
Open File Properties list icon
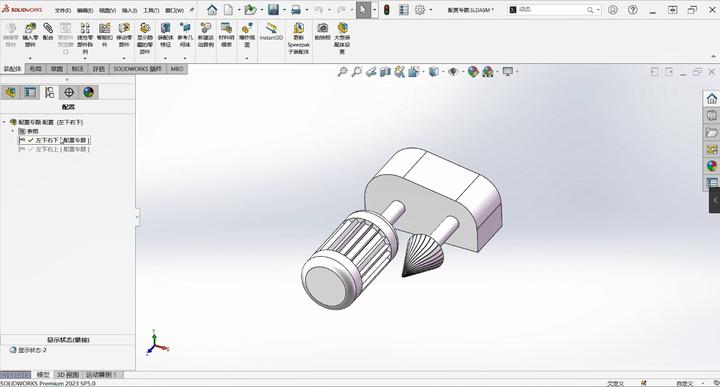pos(404,10)
